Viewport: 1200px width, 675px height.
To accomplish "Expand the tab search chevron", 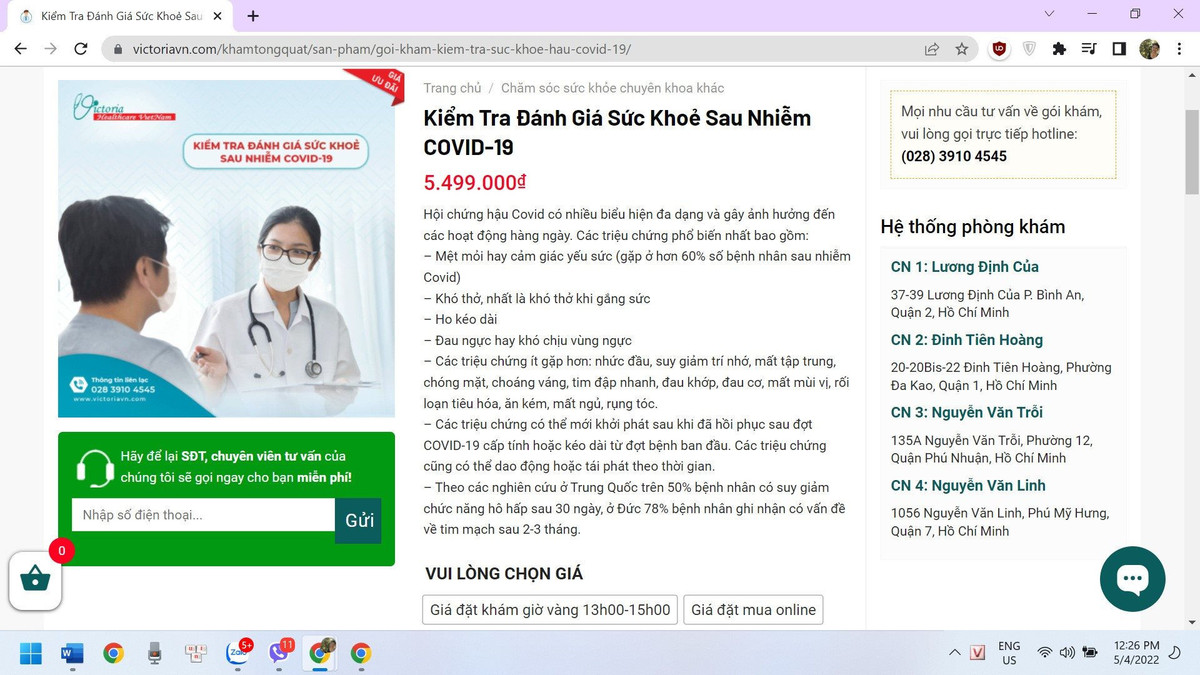I will tap(1049, 14).
